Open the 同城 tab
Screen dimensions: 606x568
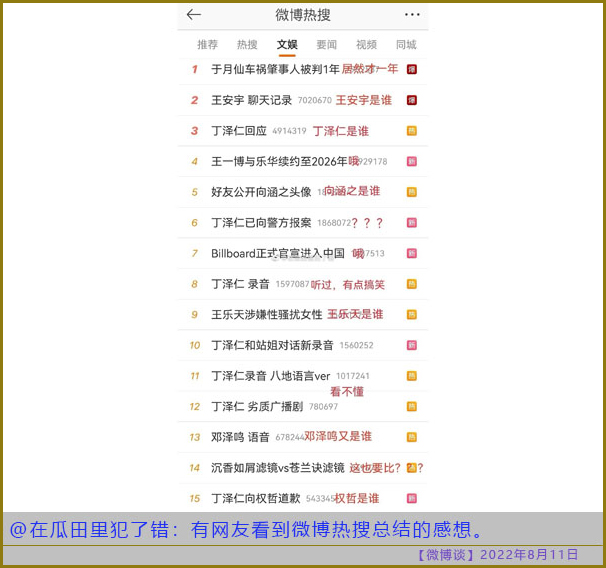[x=406, y=44]
